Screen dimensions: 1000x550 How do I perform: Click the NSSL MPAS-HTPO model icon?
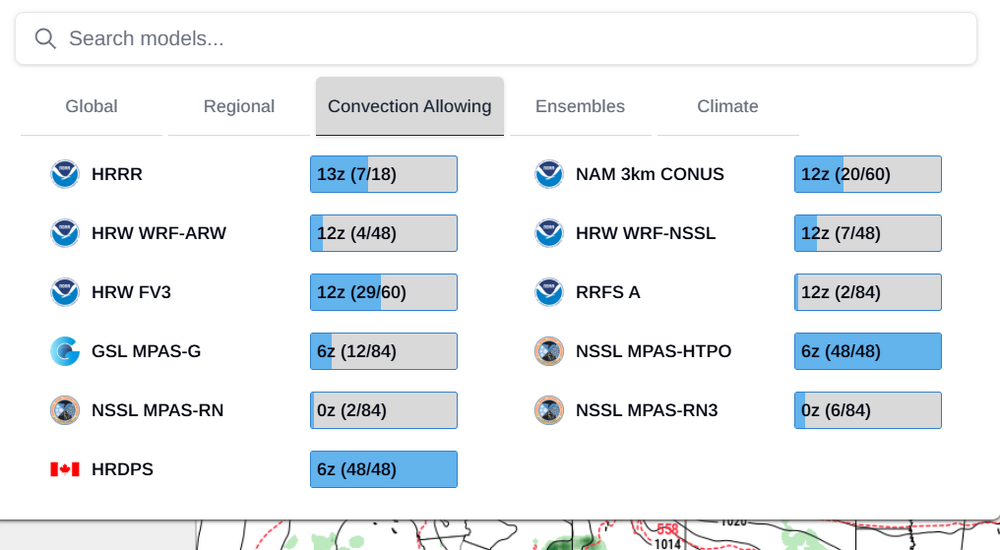(549, 351)
